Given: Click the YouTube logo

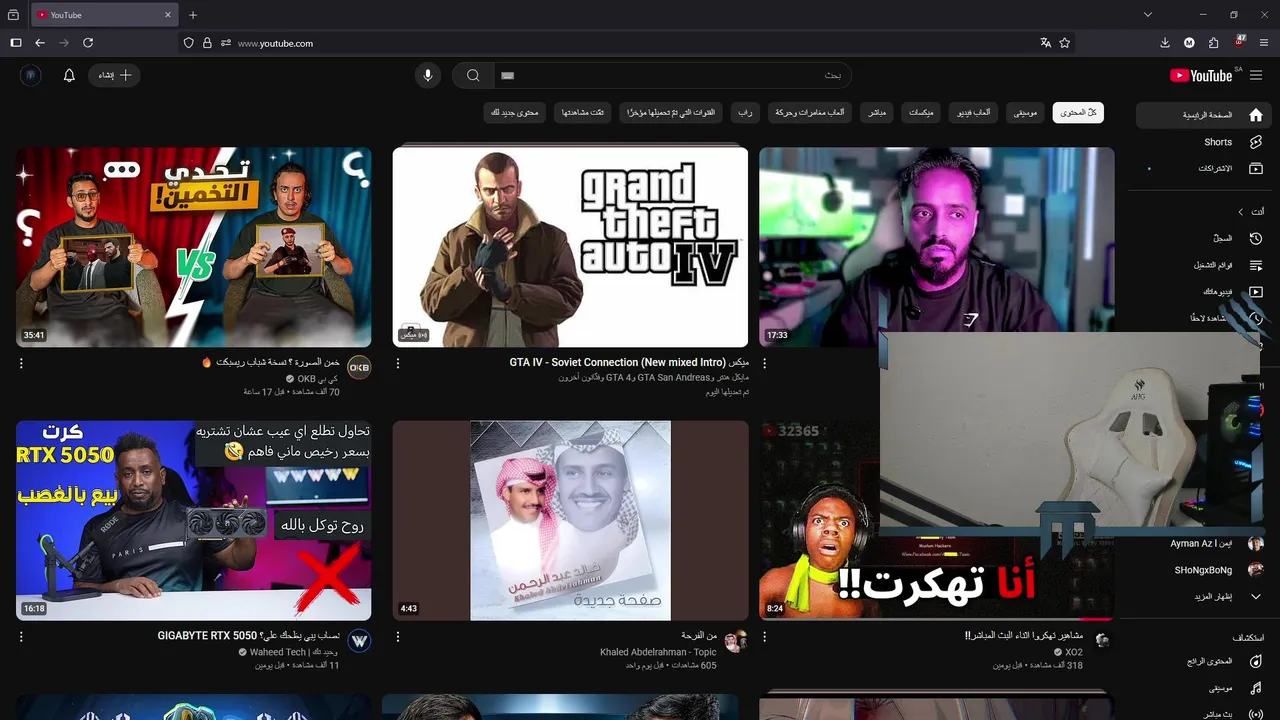Looking at the screenshot, I should tap(1201, 75).
